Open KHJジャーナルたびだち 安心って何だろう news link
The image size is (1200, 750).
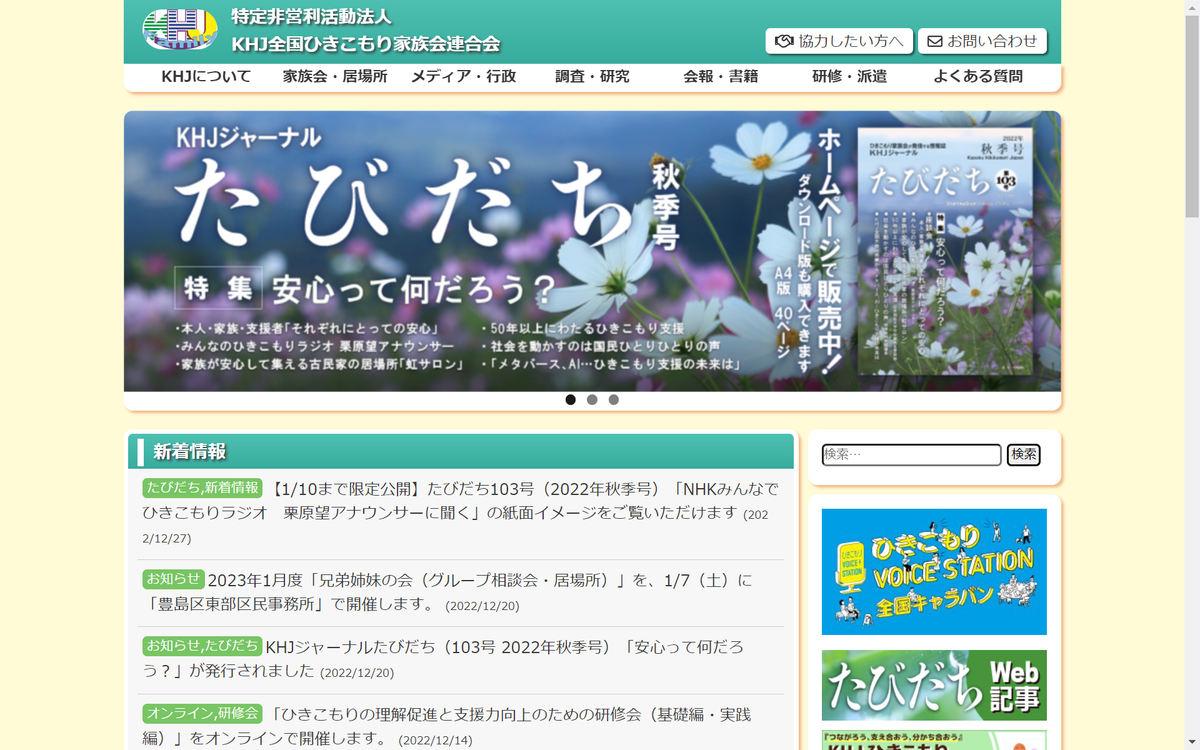[x=443, y=659]
